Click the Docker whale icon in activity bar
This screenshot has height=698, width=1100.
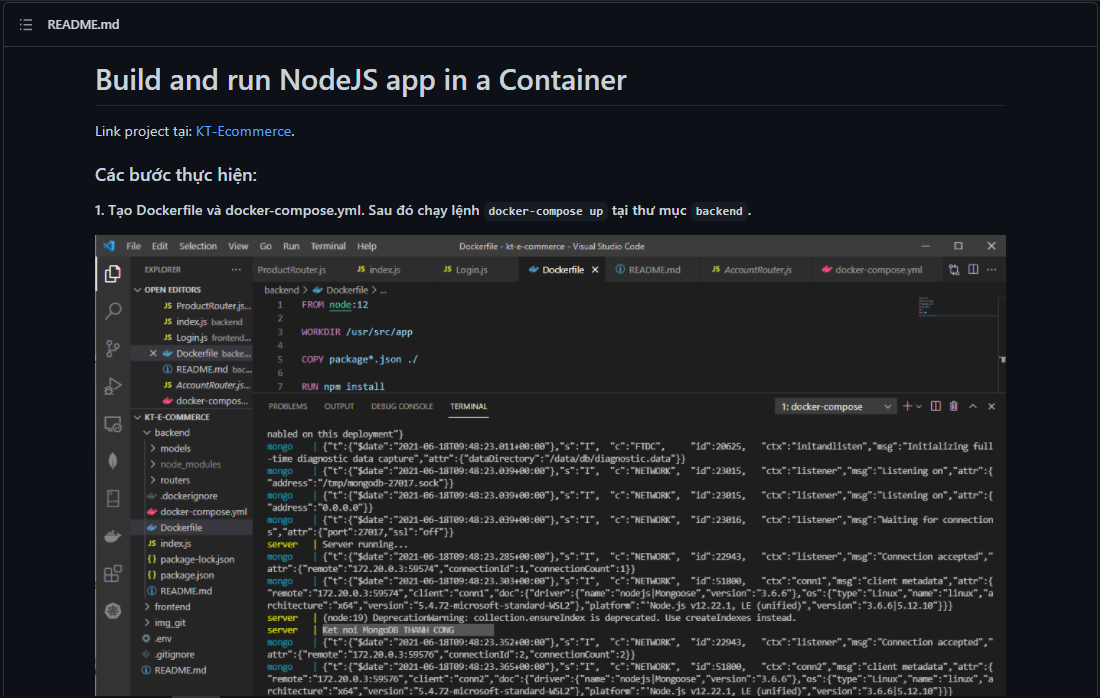113,536
